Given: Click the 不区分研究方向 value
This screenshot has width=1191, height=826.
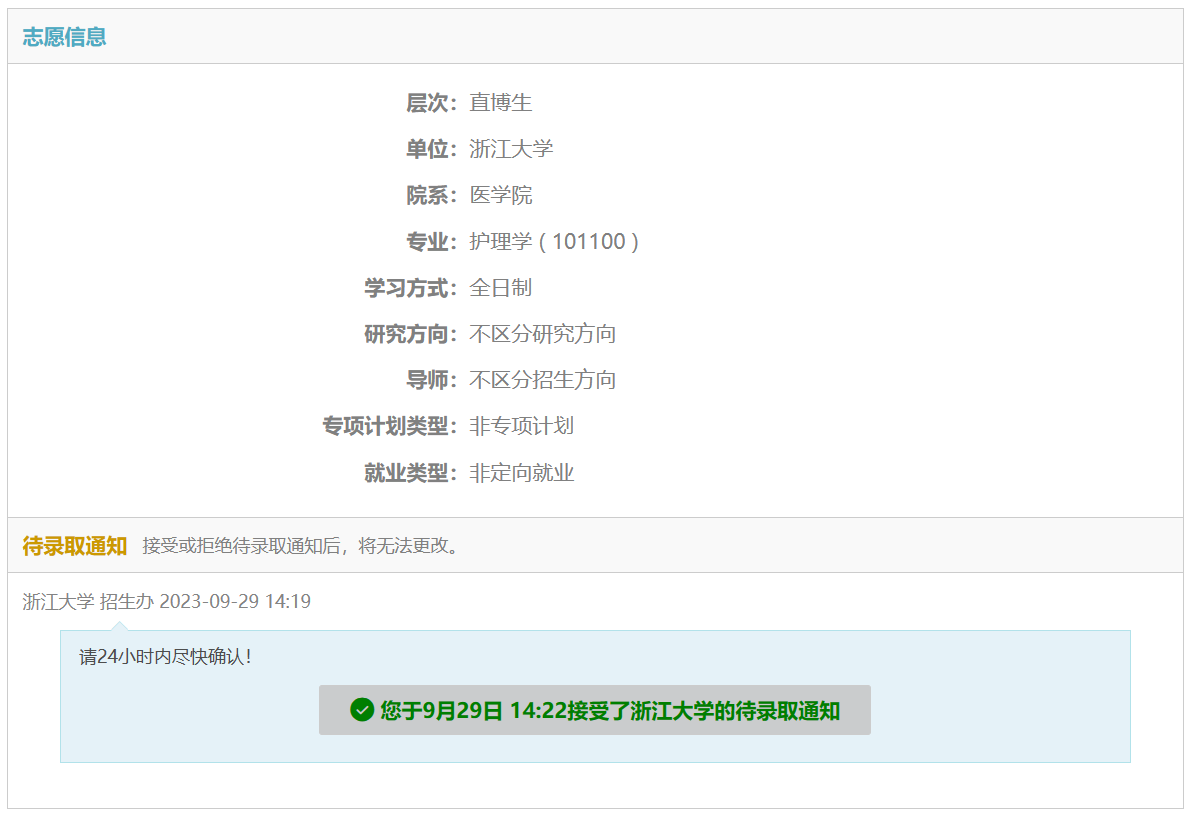Looking at the screenshot, I should point(543,334).
